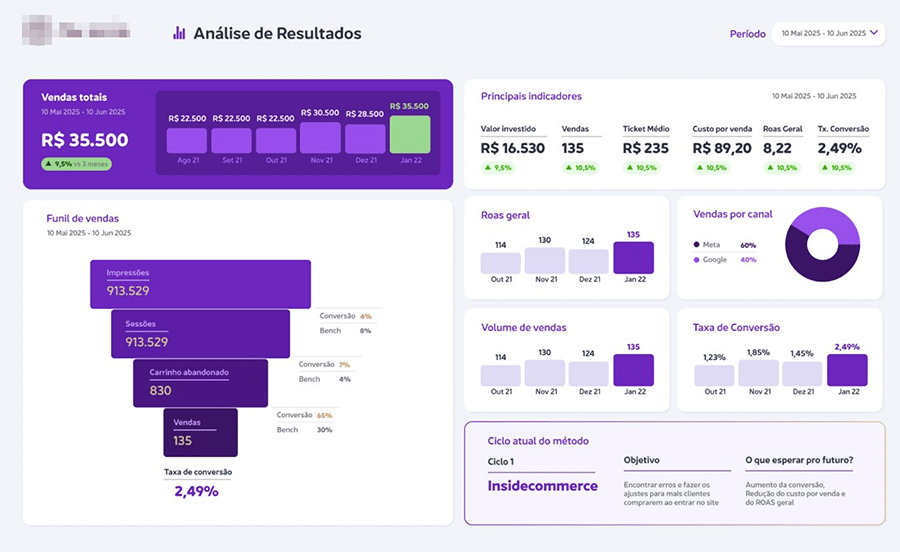Viewport: 900px width, 552px height.
Task: Click the green growth badge under Tx. Conversão
Action: coord(837,168)
